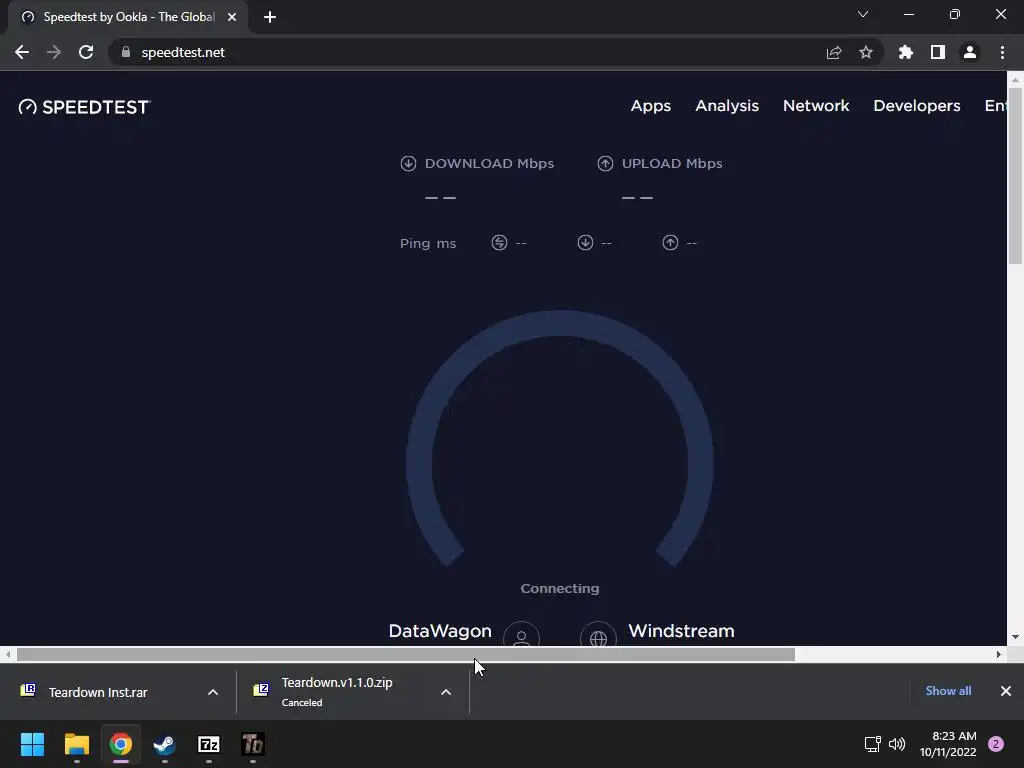This screenshot has height=768, width=1024.
Task: Reload the speedtest.net page
Action: [86, 52]
